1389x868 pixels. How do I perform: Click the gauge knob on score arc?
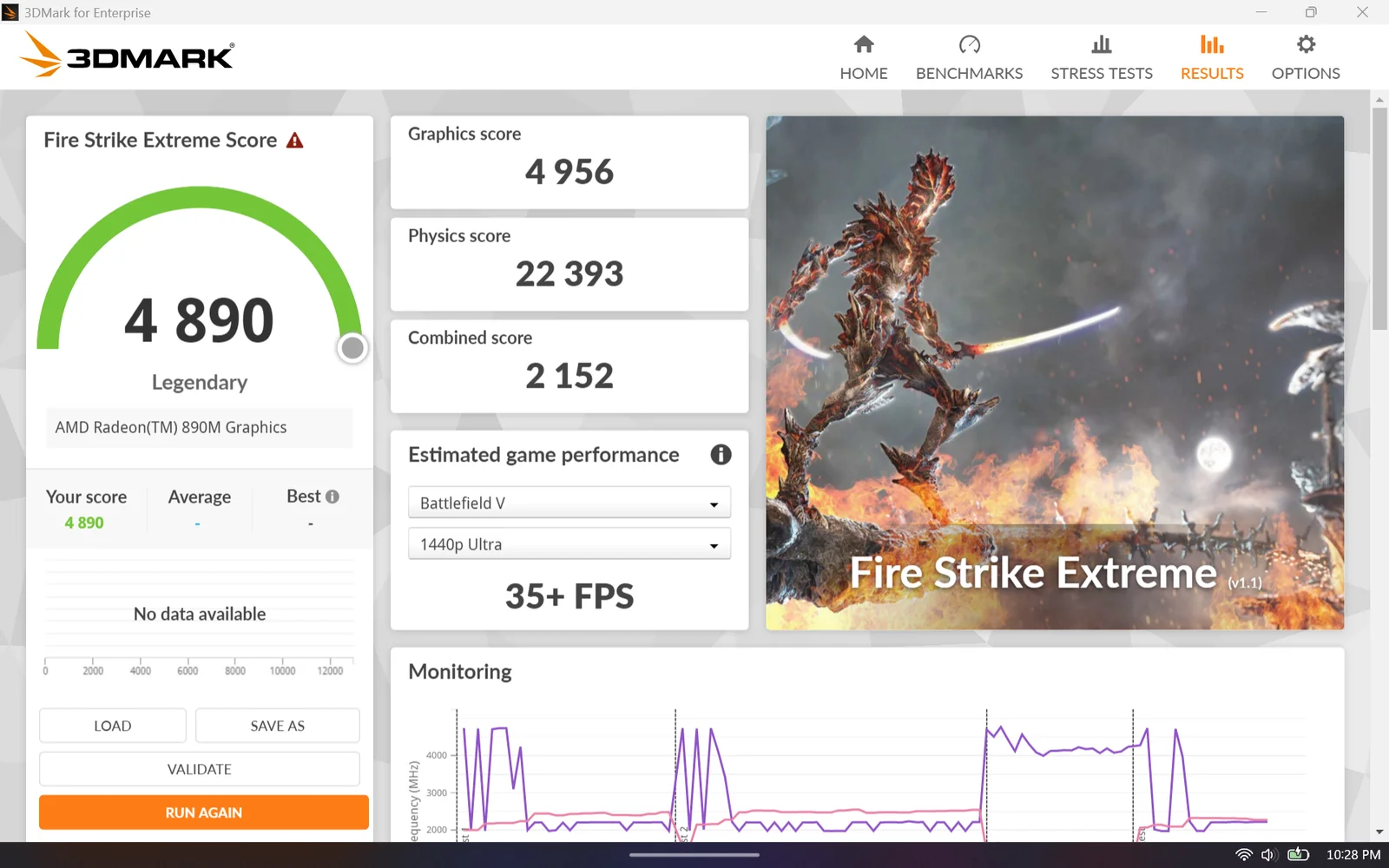[352, 348]
